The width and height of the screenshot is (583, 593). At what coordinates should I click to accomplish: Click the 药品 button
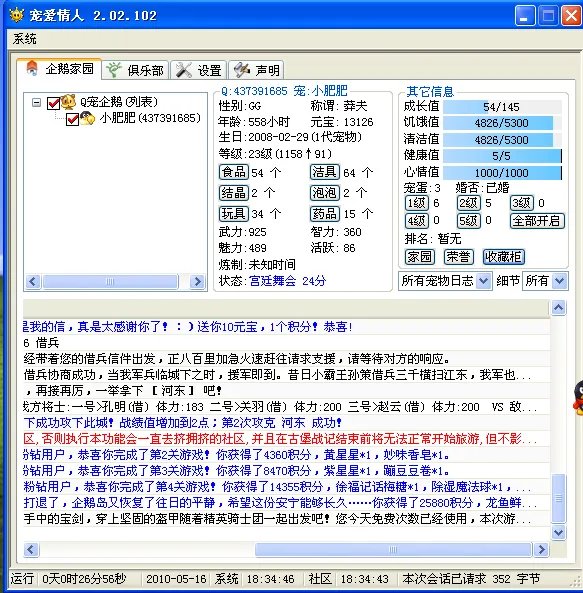point(325,214)
